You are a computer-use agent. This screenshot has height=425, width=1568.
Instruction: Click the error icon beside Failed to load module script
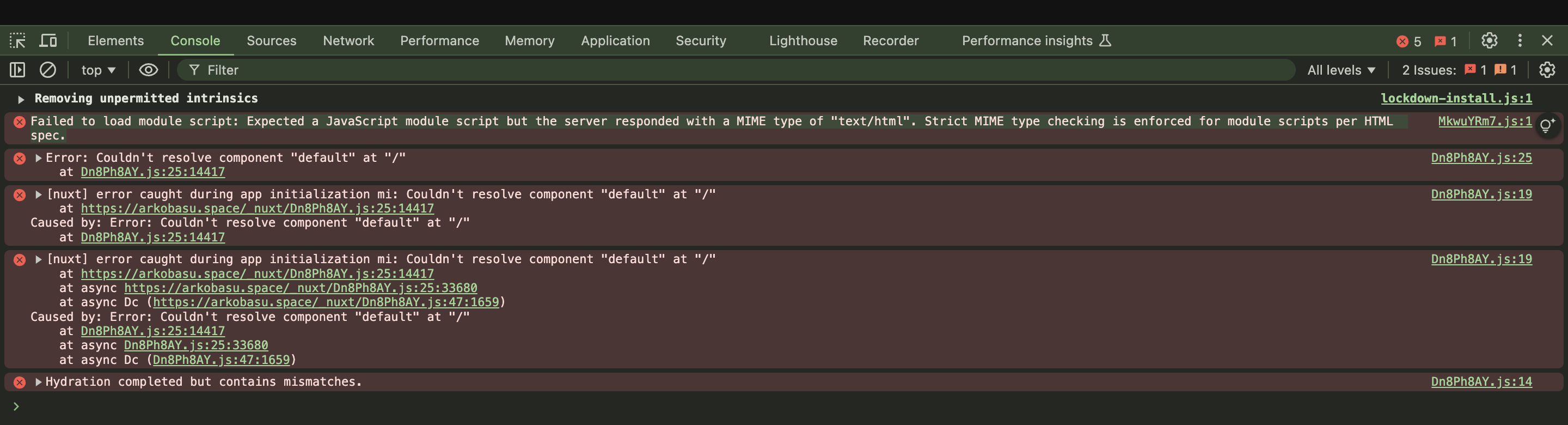(20, 122)
